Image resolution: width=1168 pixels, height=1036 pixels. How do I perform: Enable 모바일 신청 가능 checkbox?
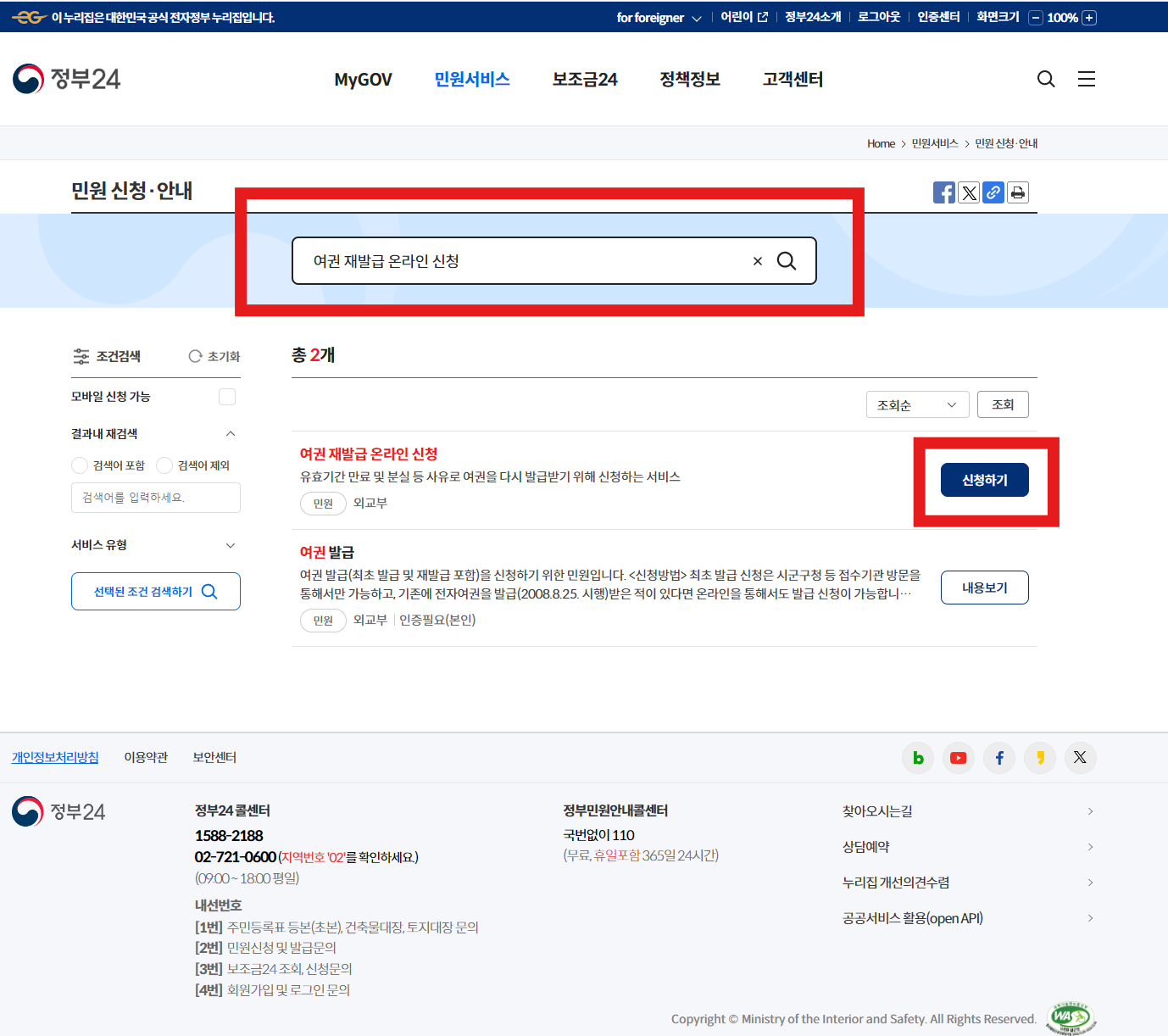click(x=226, y=396)
